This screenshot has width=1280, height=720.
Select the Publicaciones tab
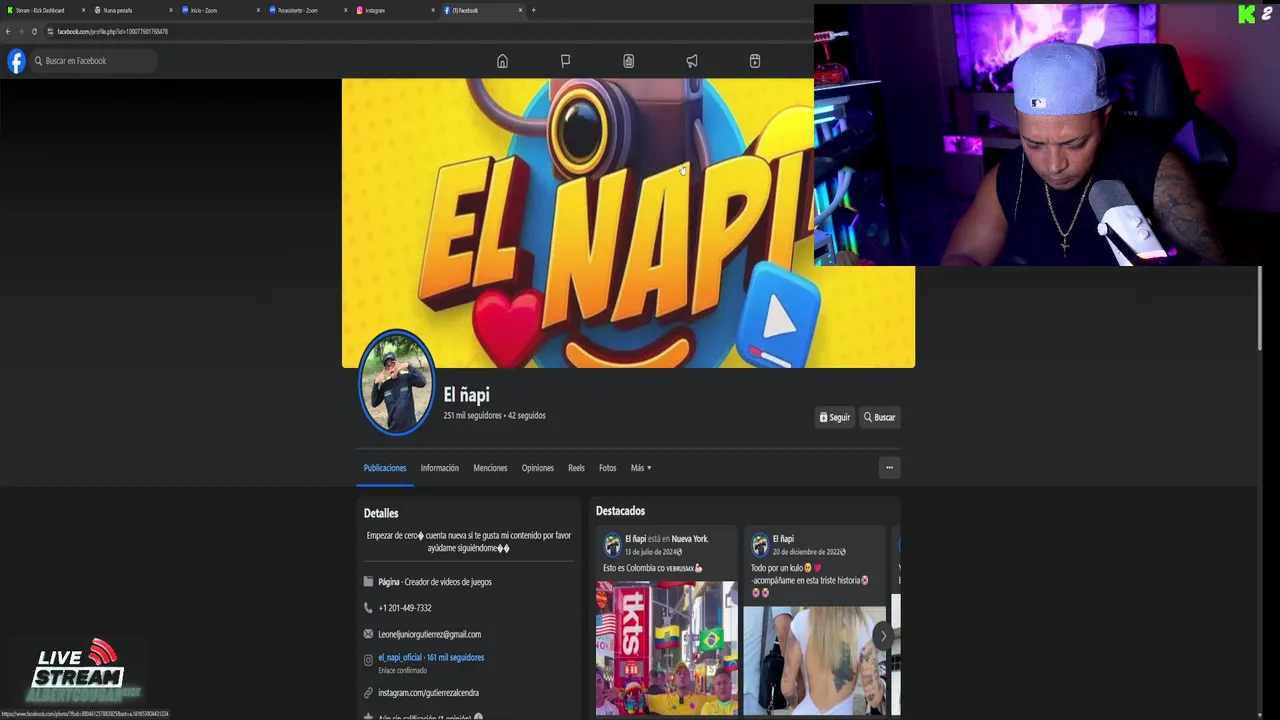pos(385,468)
